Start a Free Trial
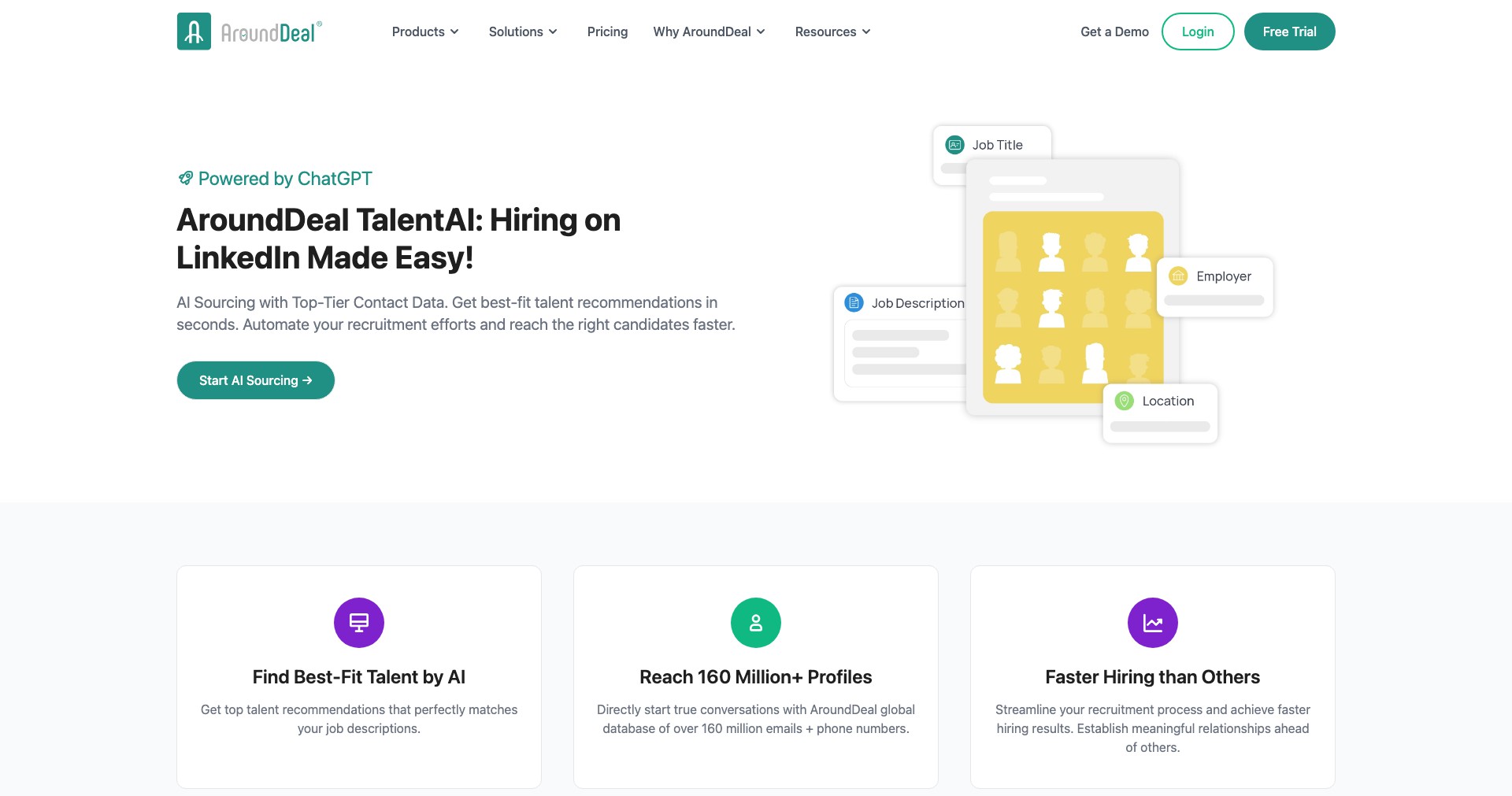Screen dimensions: 1512x796 (1289, 31)
